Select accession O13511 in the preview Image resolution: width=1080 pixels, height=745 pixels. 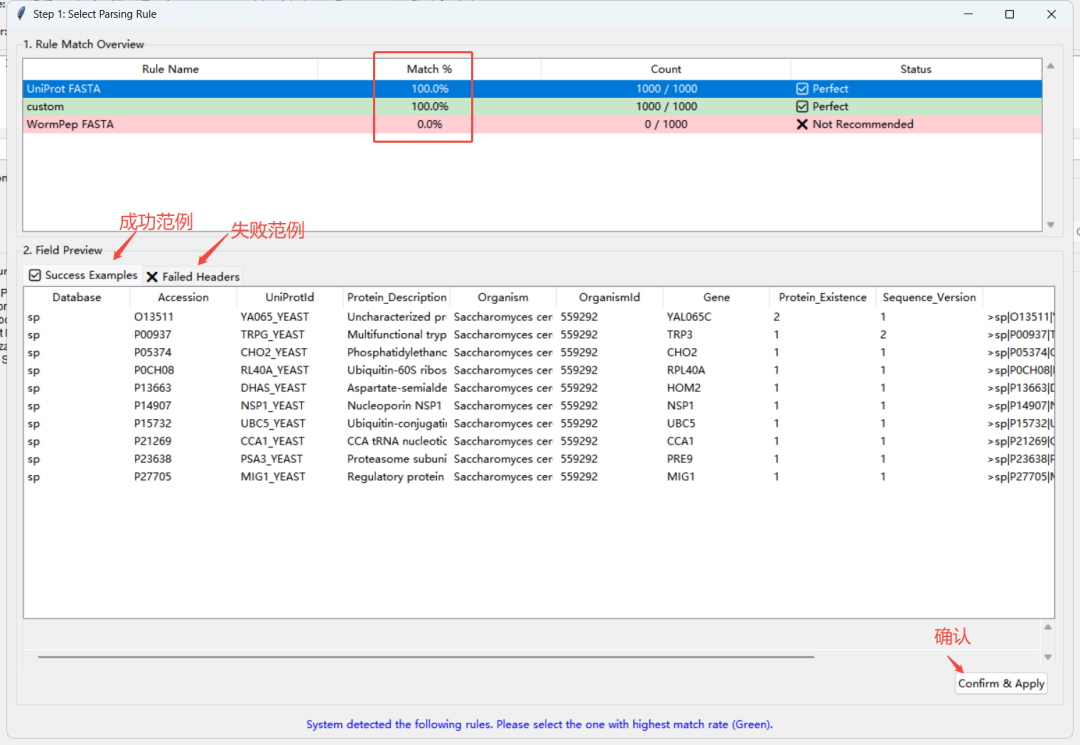154,317
